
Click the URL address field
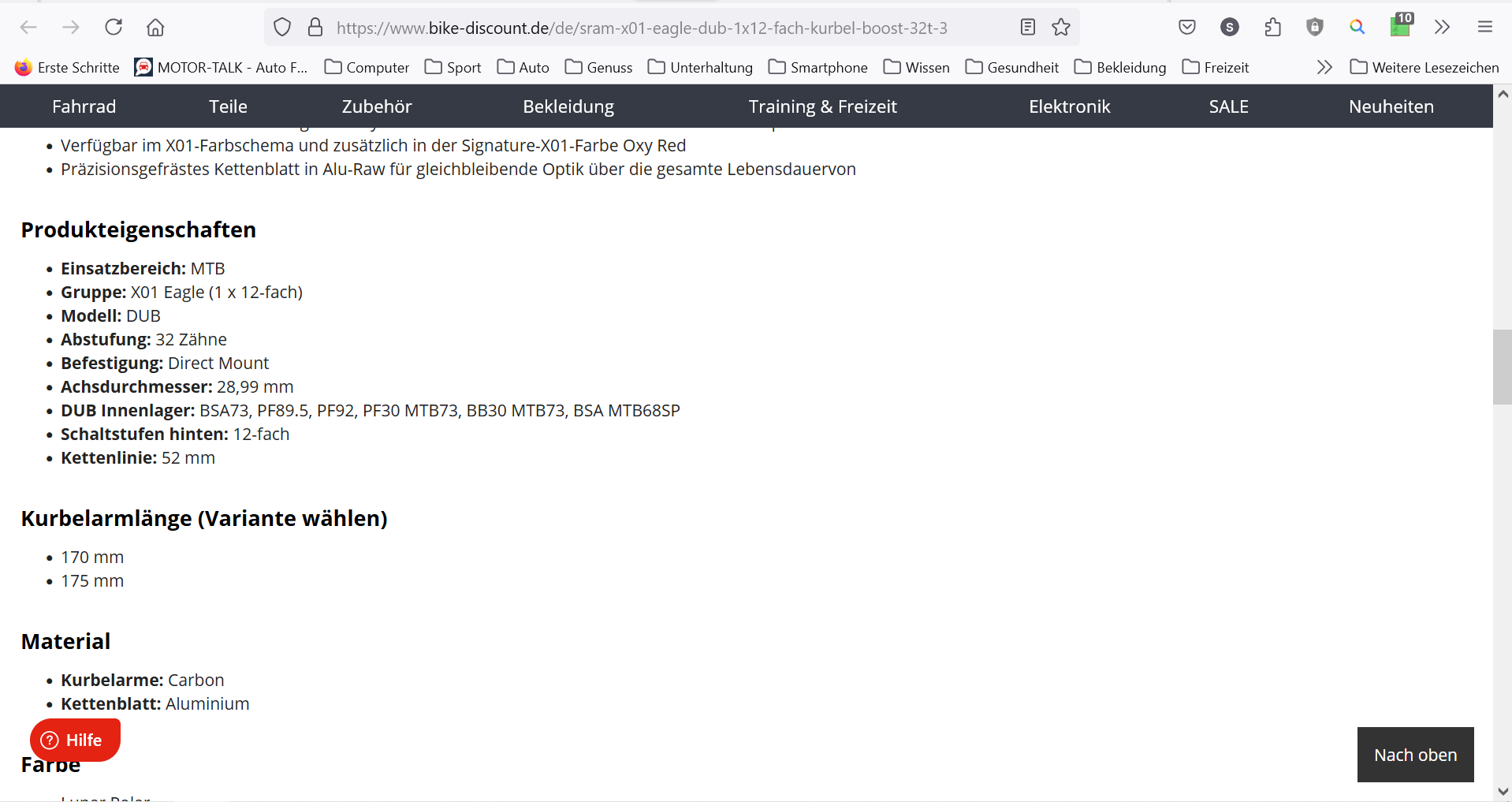[670, 28]
